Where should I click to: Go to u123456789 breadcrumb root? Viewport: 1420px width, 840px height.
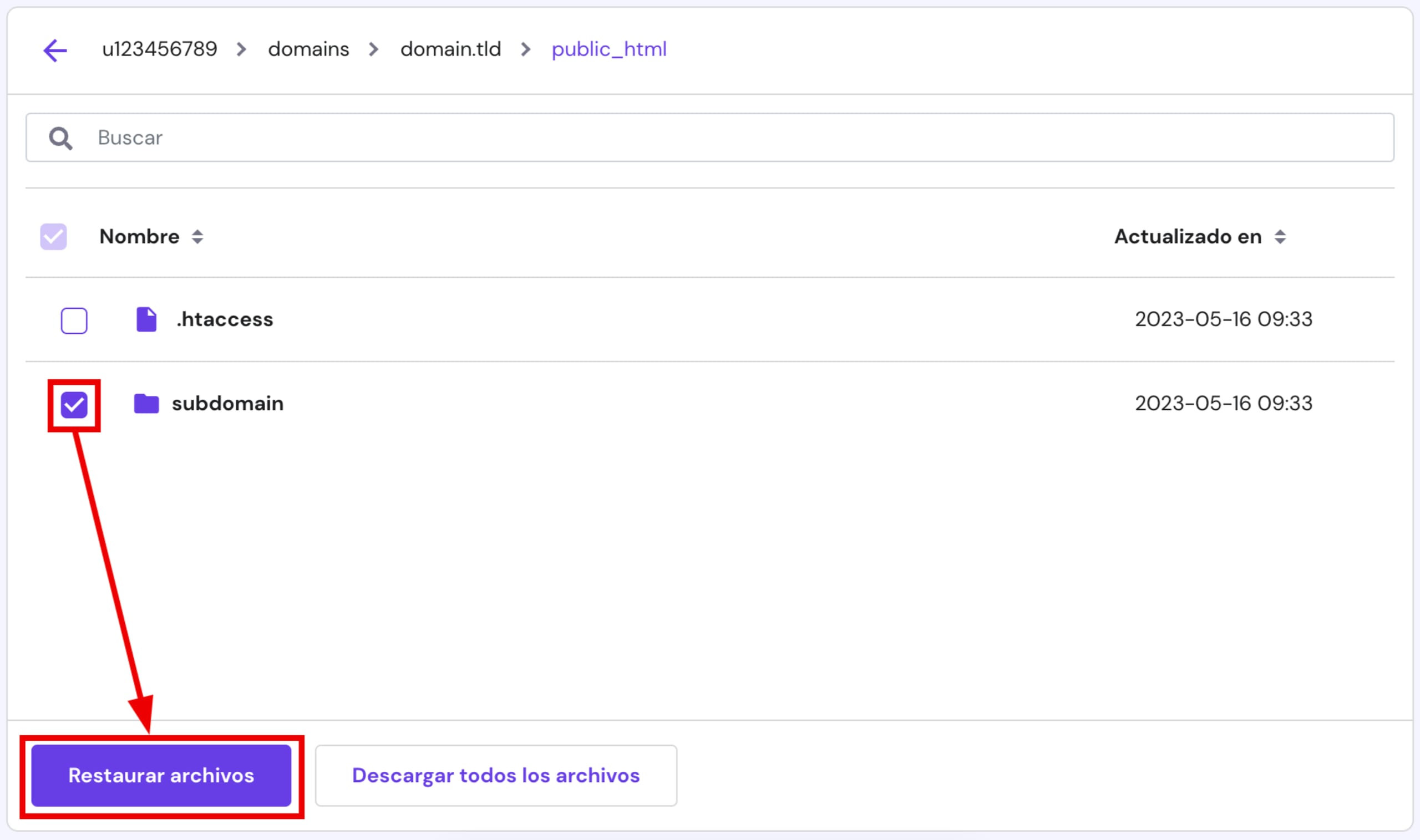coord(159,50)
